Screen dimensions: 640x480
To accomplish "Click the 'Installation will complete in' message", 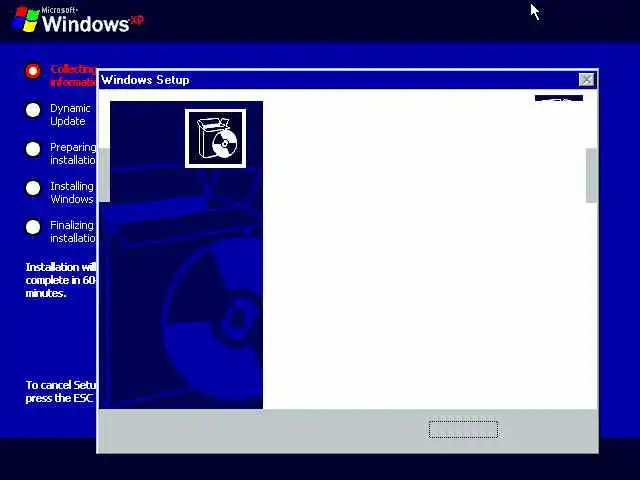I will click(61, 280).
